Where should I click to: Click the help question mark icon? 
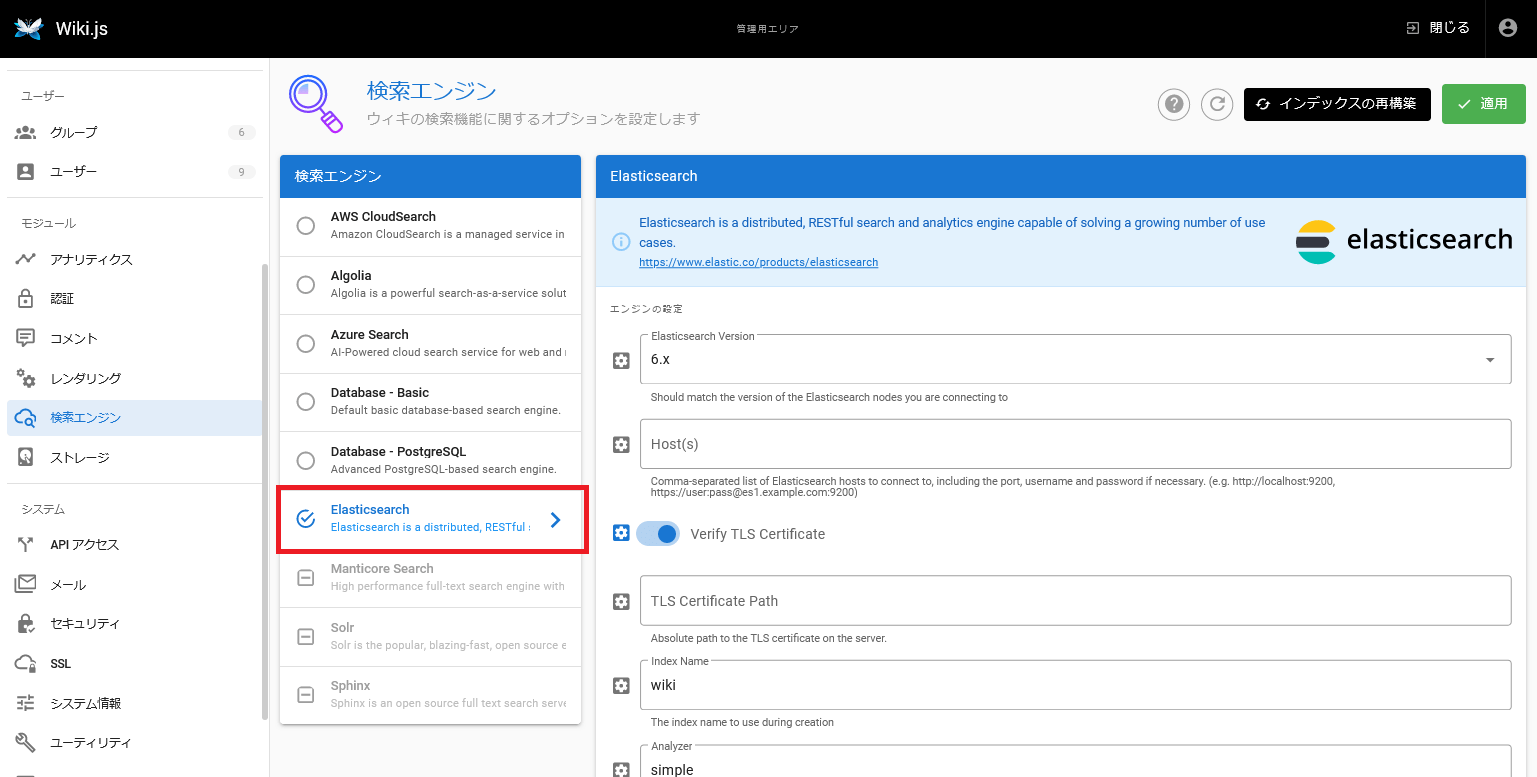click(1174, 104)
